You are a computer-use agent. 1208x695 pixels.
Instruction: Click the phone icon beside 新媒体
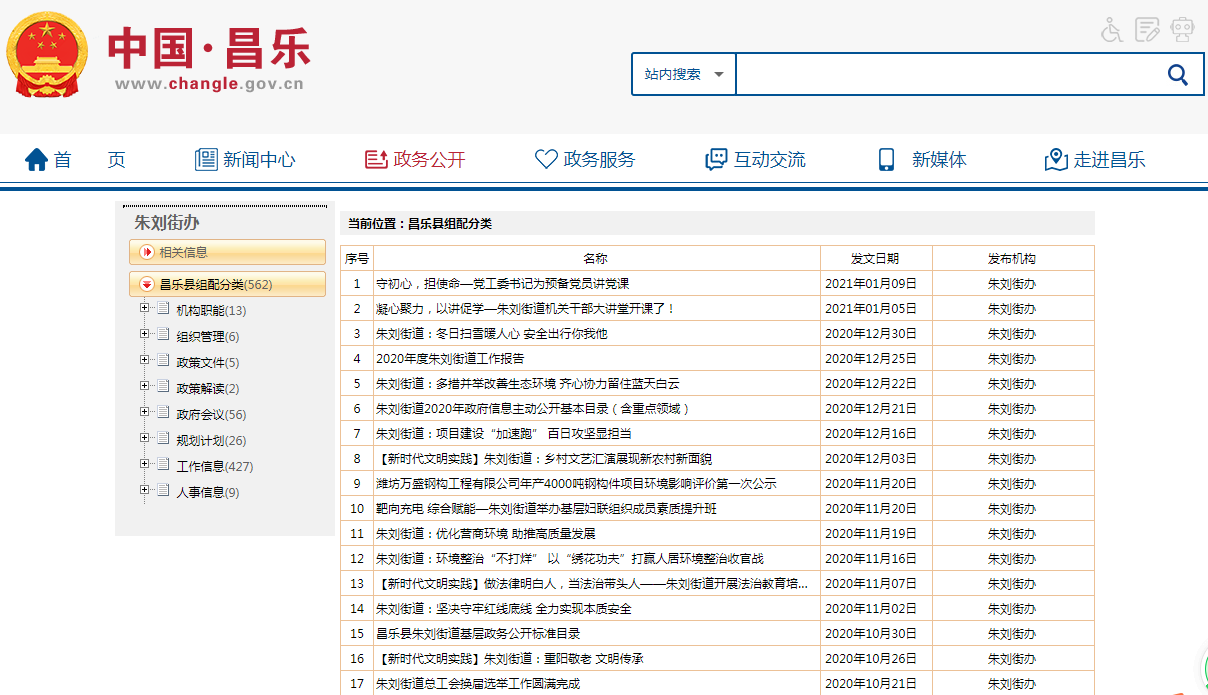pos(886,160)
